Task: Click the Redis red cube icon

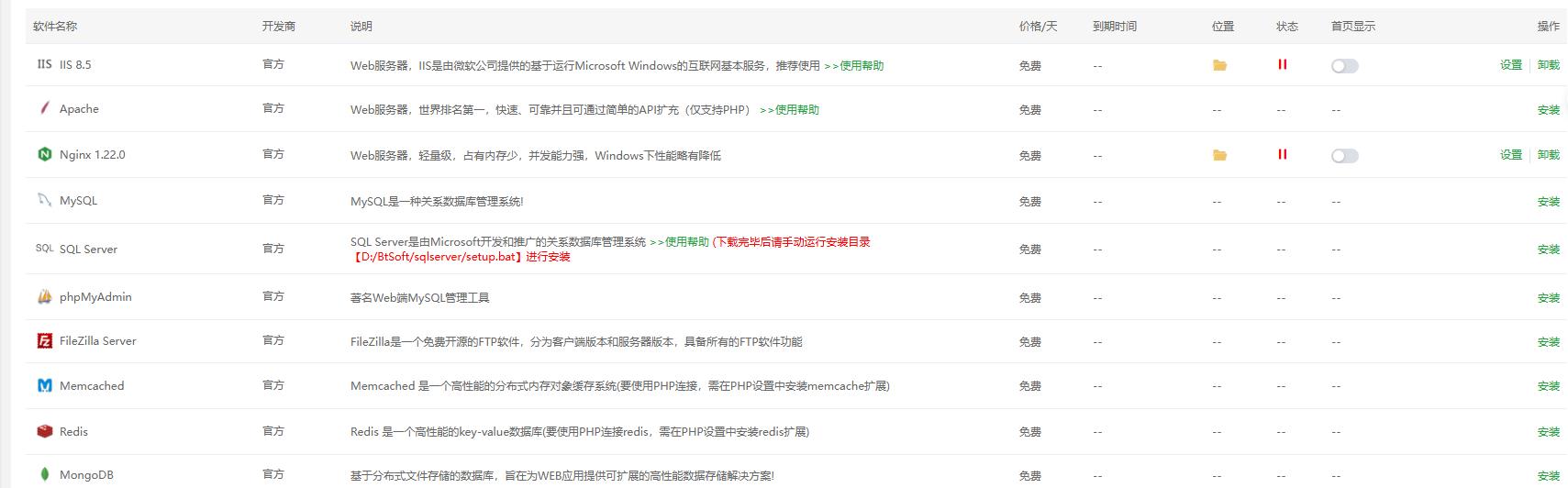Action: [x=44, y=431]
